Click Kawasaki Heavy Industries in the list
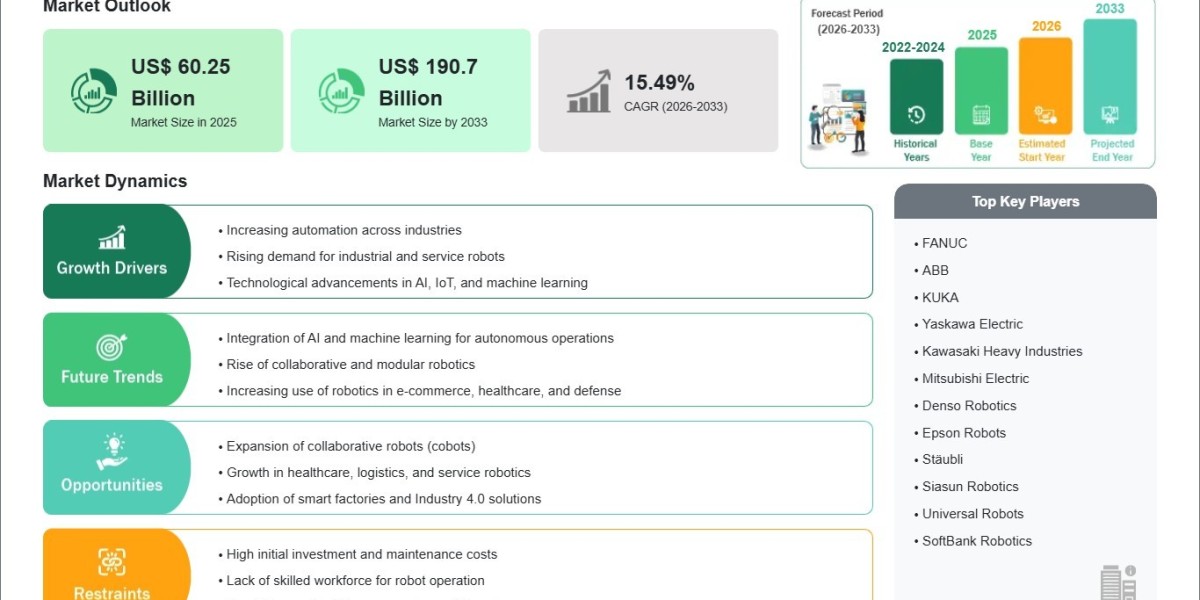Viewport: 1200px width, 600px height. coord(1002,351)
